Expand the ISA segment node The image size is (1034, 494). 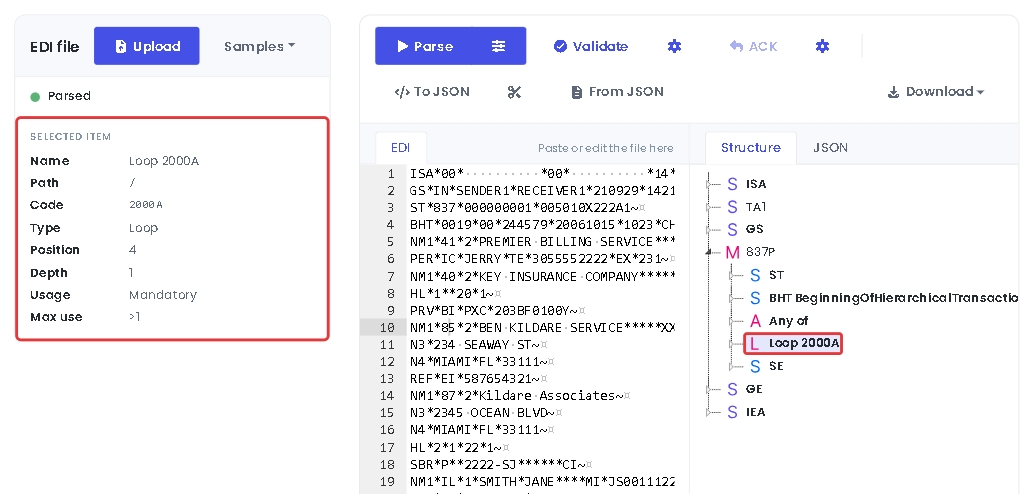(x=710, y=185)
